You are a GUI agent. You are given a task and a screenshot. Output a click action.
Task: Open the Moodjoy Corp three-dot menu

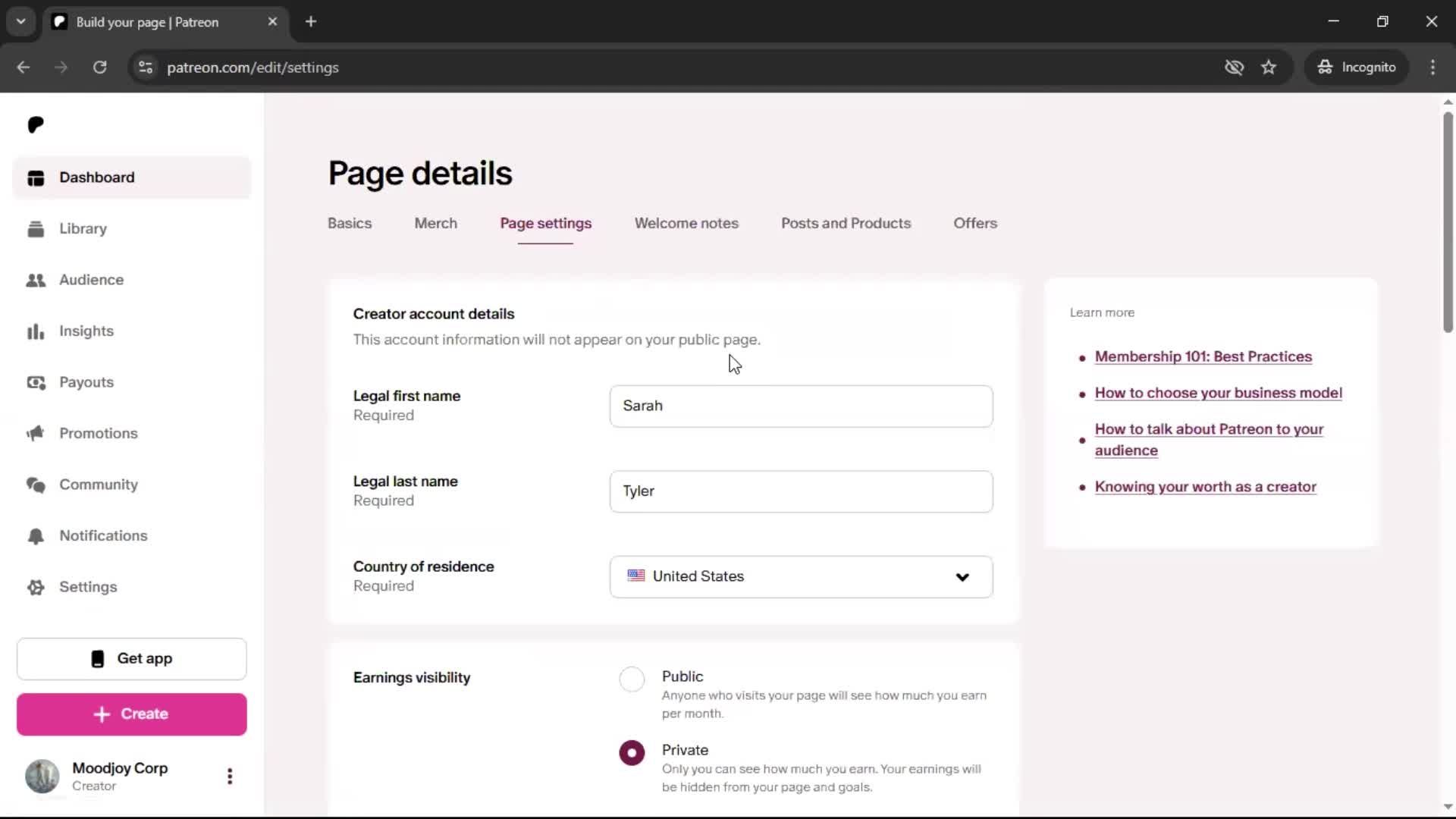click(230, 777)
